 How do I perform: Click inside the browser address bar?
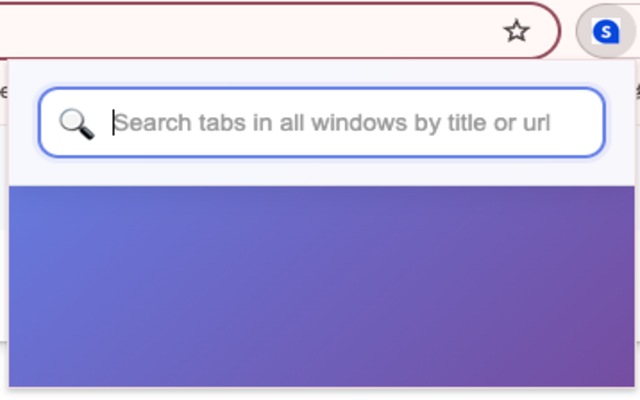pyautogui.click(x=250, y=31)
